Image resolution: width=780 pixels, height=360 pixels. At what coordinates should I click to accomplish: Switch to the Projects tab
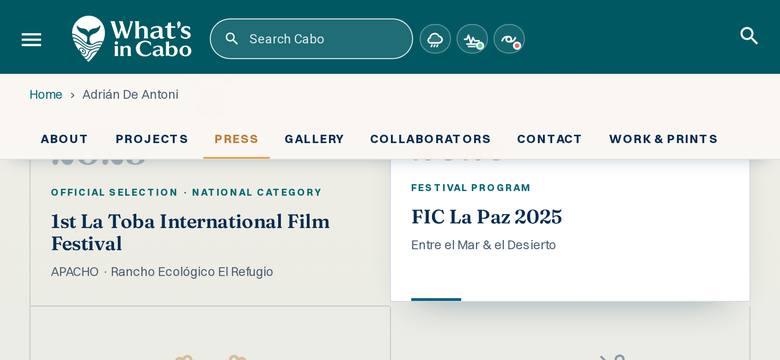point(152,139)
